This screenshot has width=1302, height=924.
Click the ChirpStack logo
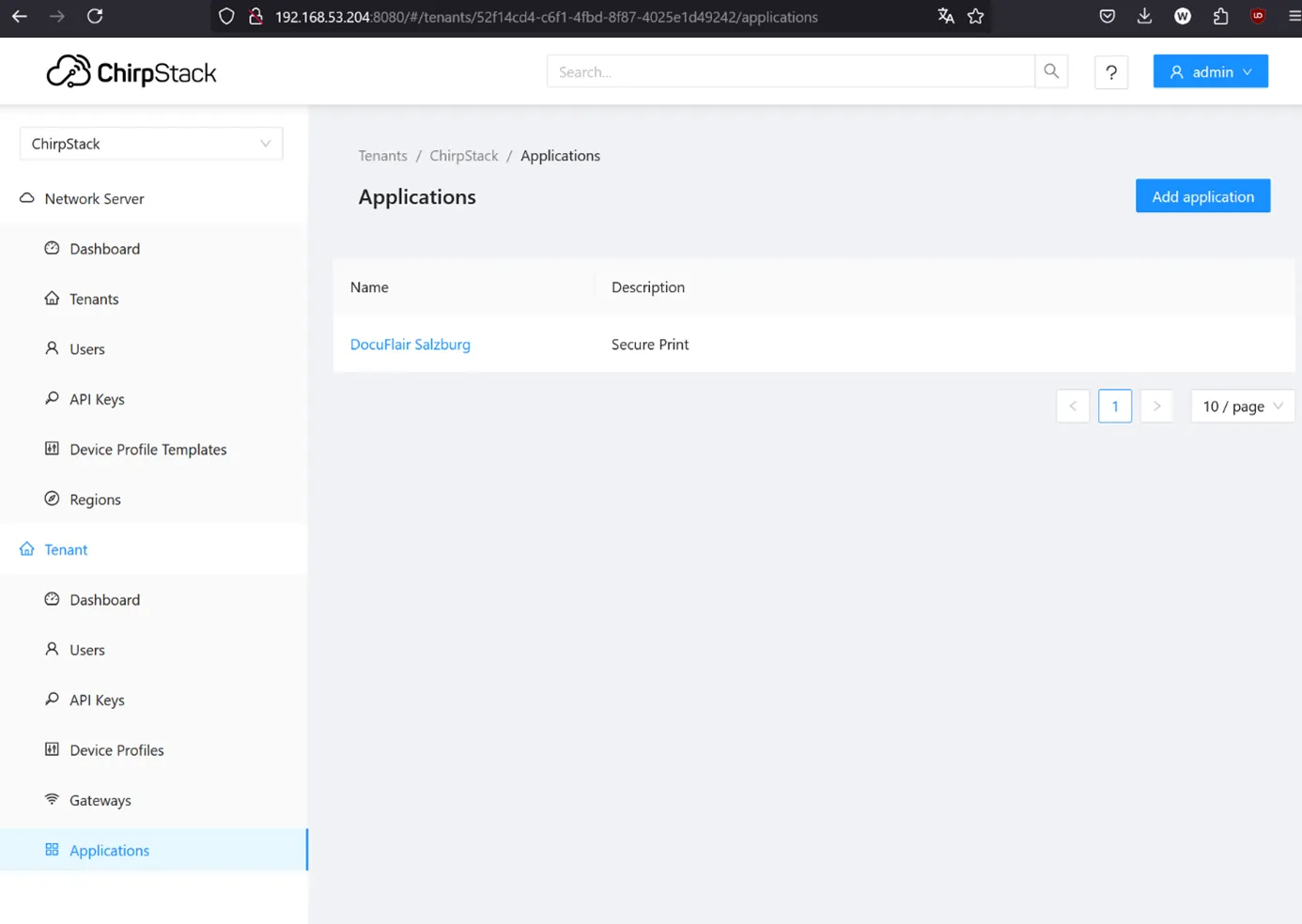(x=132, y=72)
